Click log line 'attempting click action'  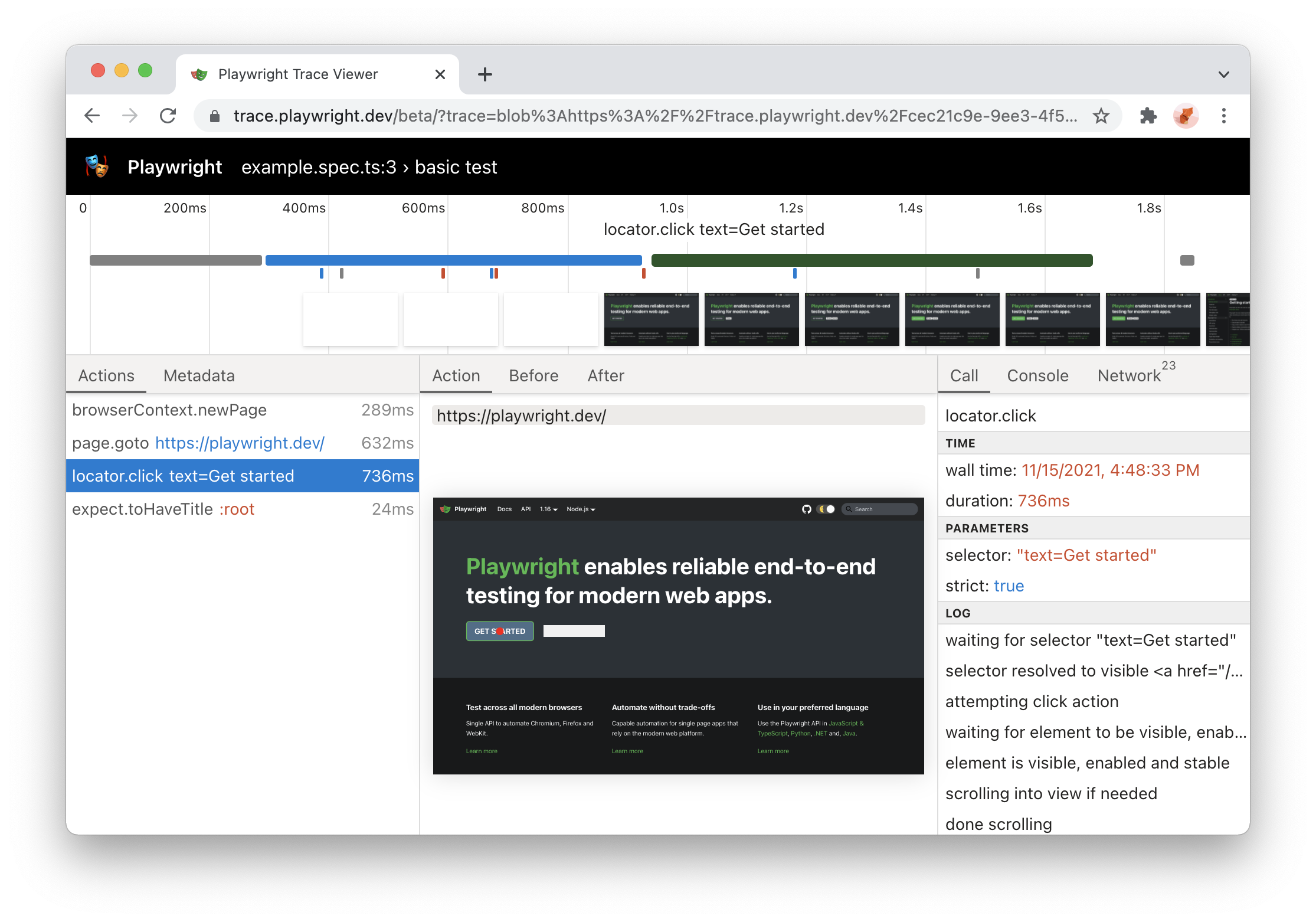coord(1032,702)
